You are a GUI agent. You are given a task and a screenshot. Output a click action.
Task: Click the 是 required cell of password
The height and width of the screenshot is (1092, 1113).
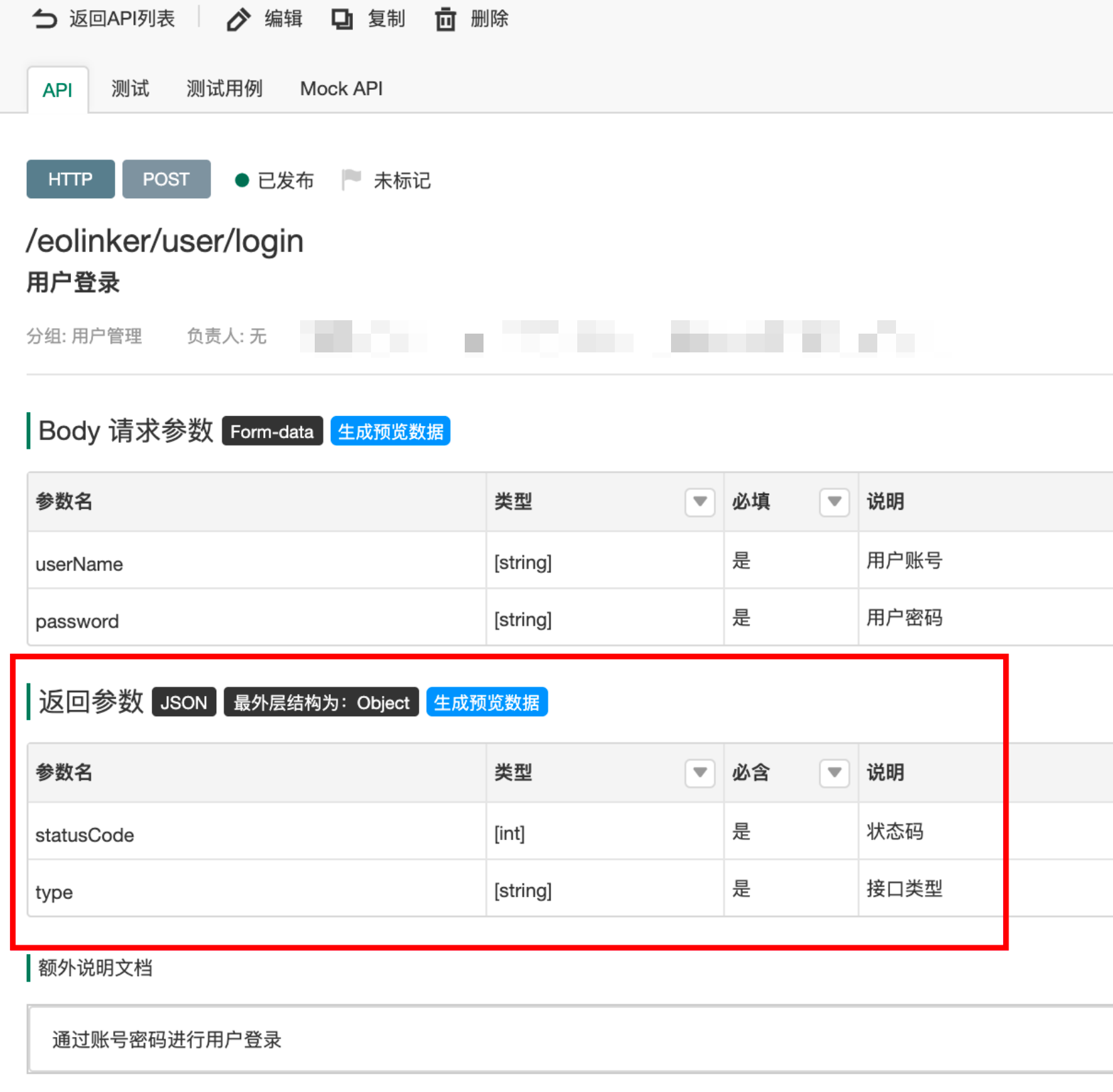tap(791, 618)
